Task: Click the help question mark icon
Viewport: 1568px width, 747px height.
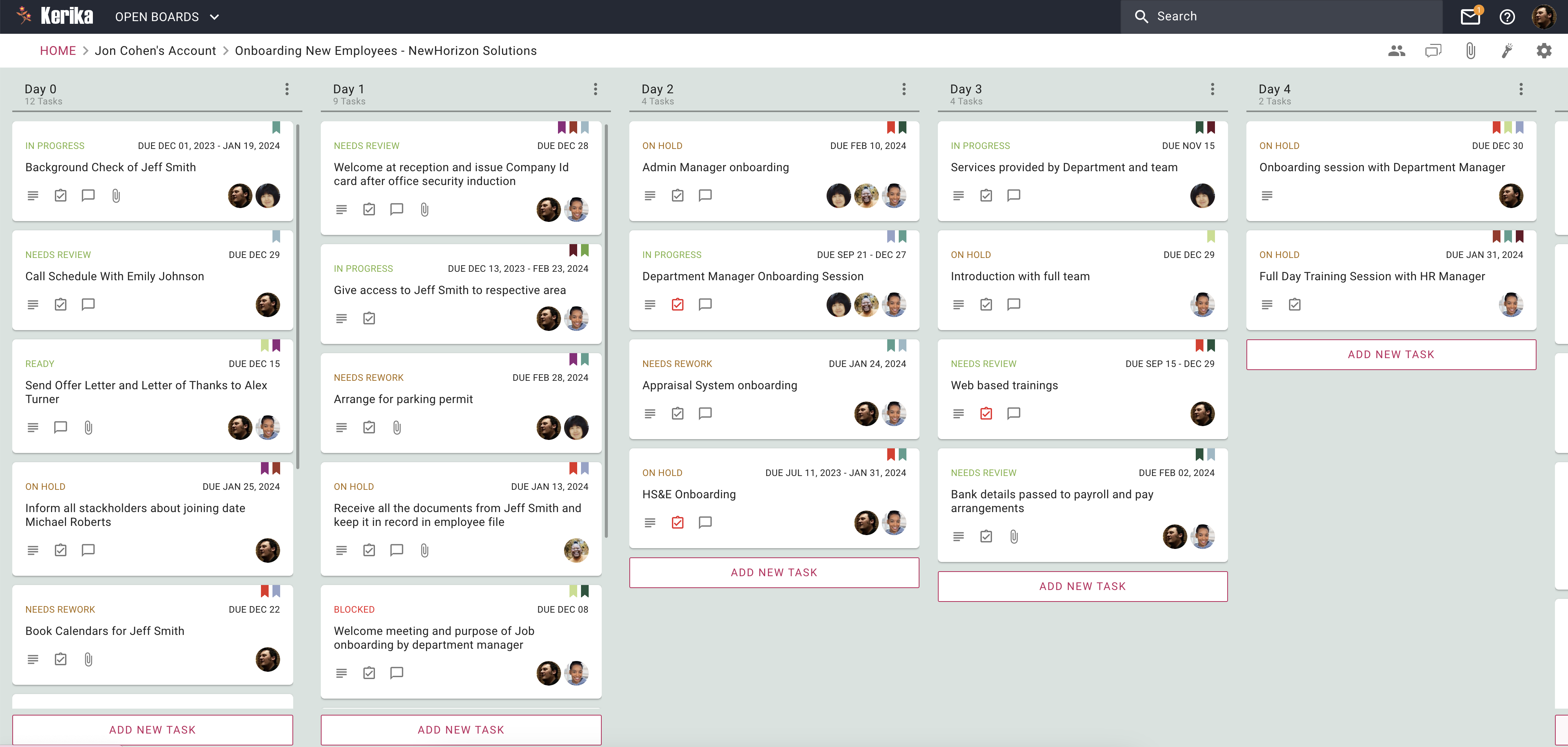Action: [1507, 17]
